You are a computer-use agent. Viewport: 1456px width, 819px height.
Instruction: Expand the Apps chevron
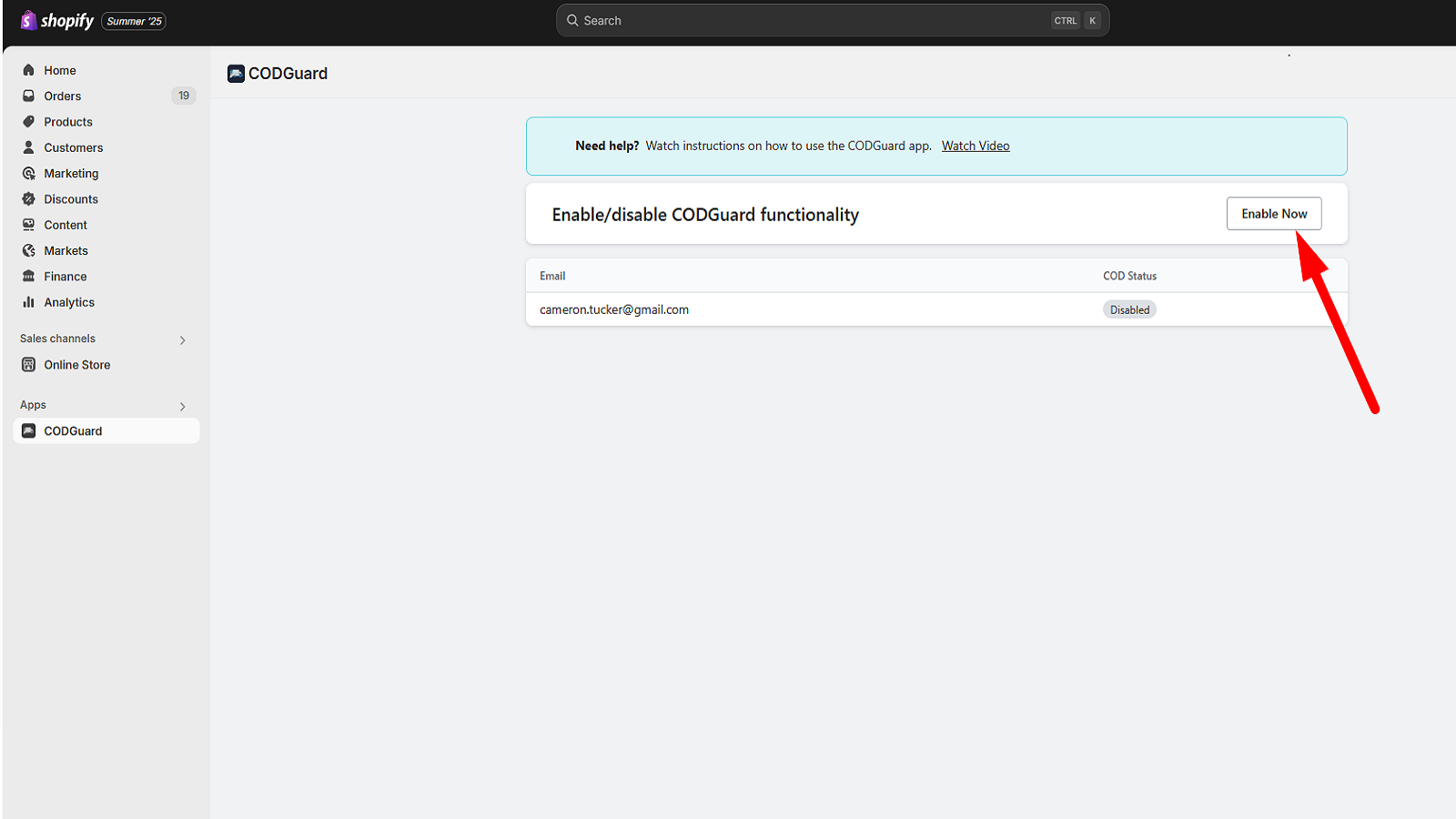click(x=183, y=407)
